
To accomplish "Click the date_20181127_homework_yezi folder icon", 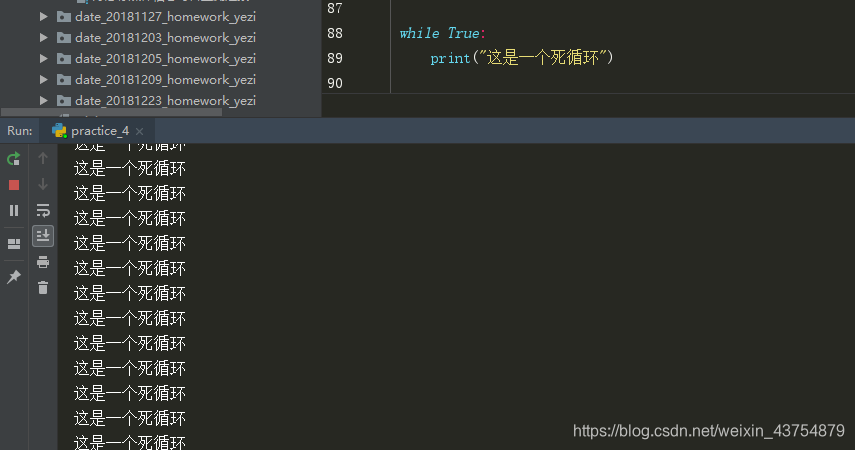I will (64, 17).
